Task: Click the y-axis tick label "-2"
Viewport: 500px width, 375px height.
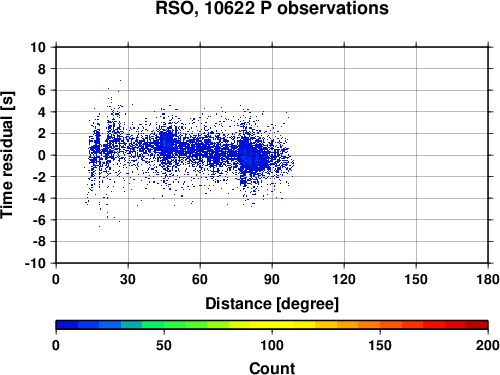Action: 39,177
